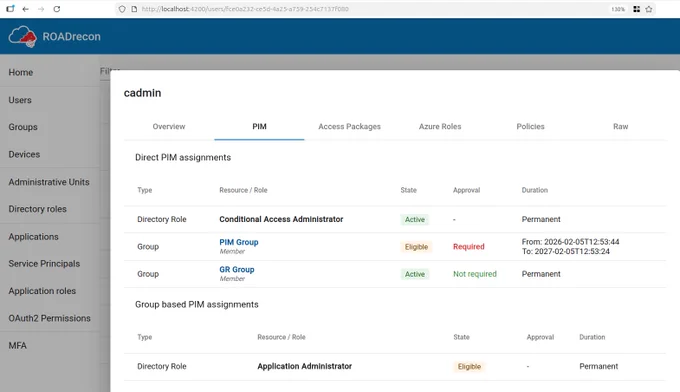Click the page info icon beside the URL
680x392 pixels.
[x=134, y=9]
